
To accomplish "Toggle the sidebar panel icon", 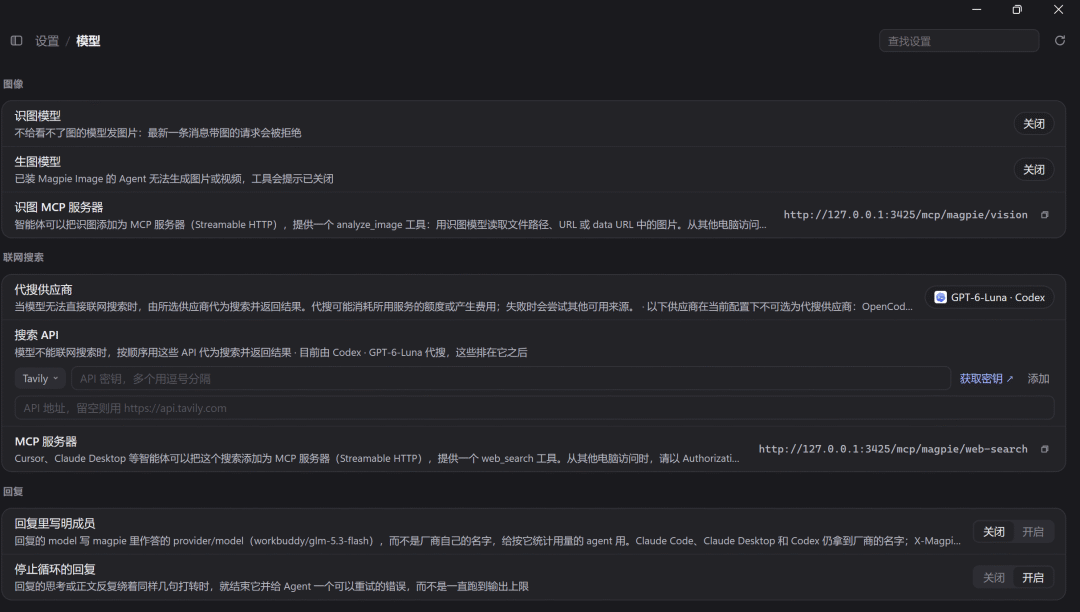I will pyautogui.click(x=17, y=41).
